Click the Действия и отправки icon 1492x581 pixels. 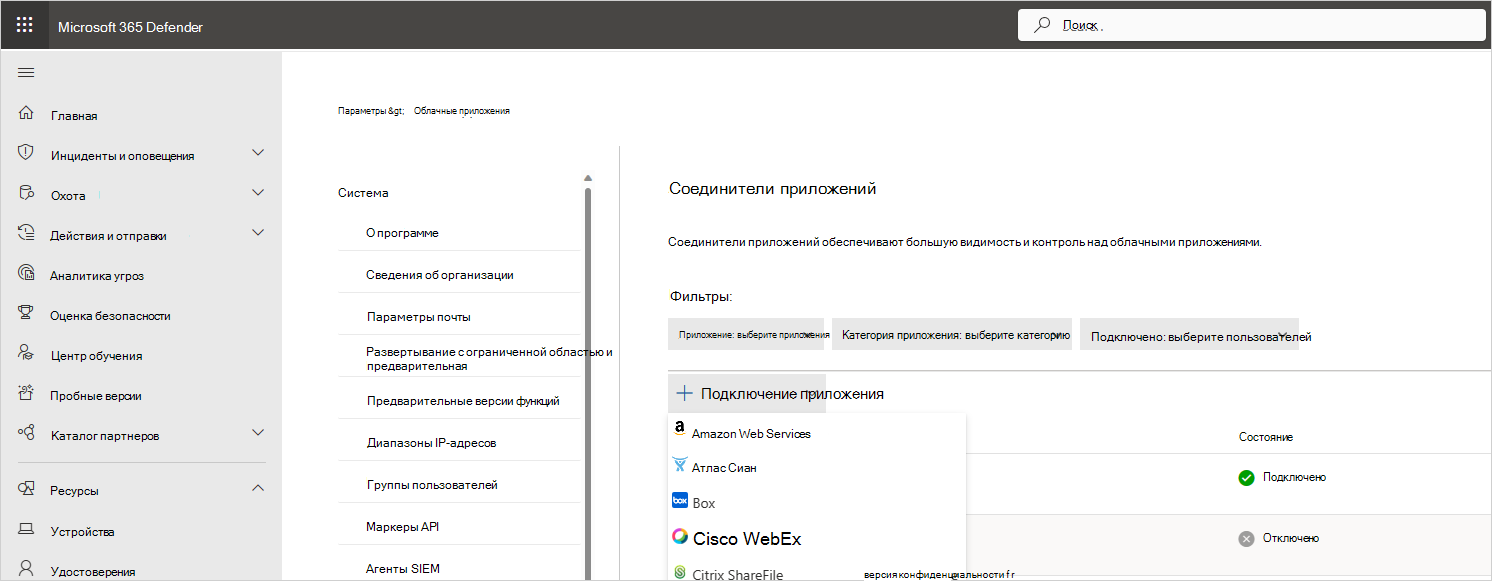(x=27, y=234)
